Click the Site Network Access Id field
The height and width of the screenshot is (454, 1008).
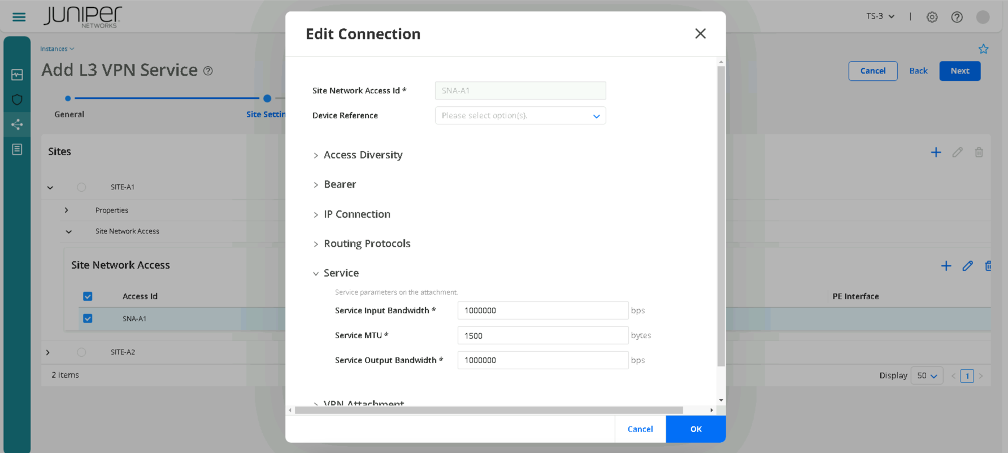tap(520, 91)
